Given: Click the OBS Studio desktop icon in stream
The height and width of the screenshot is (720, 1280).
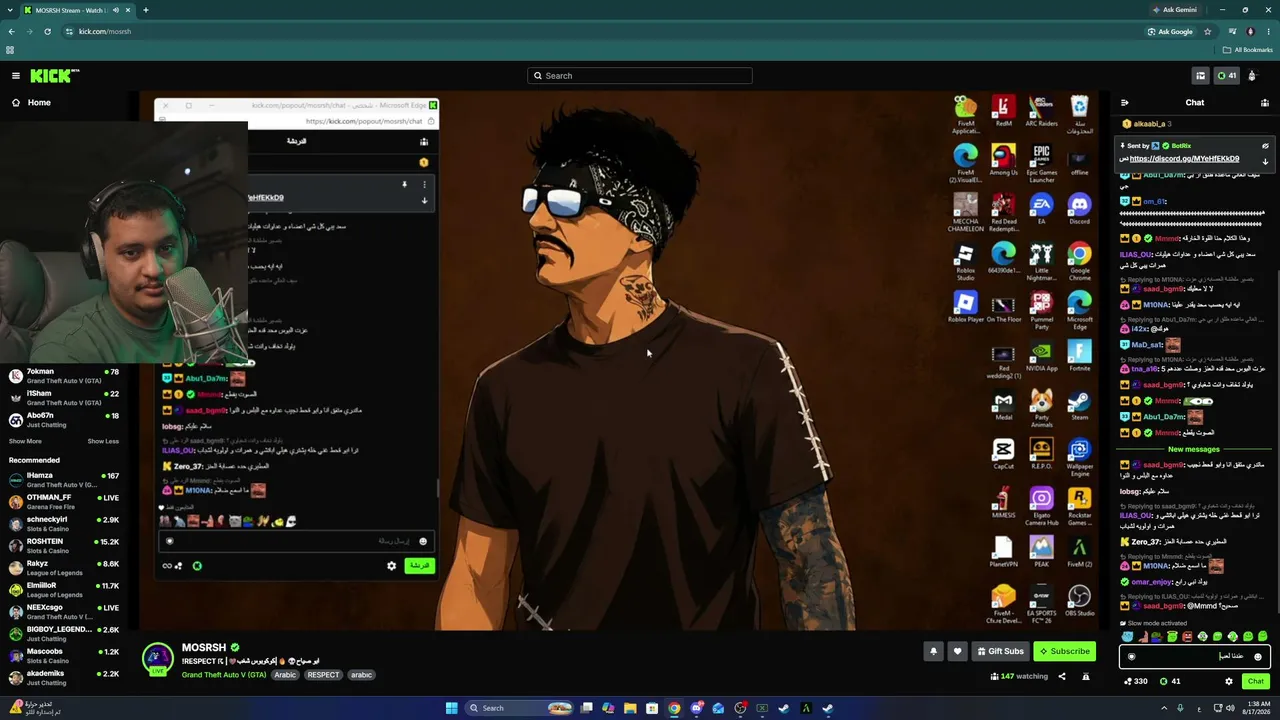Looking at the screenshot, I should pyautogui.click(x=1079, y=600).
